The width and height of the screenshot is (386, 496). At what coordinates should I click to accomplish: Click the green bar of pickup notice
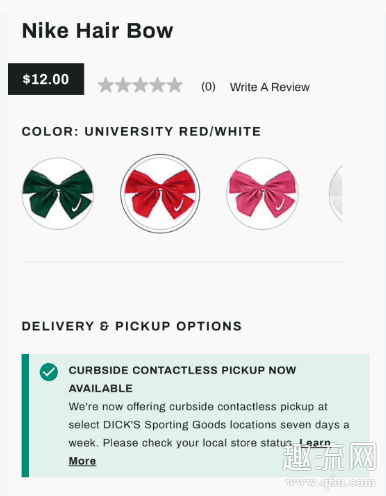pyautogui.click(x=25, y=415)
